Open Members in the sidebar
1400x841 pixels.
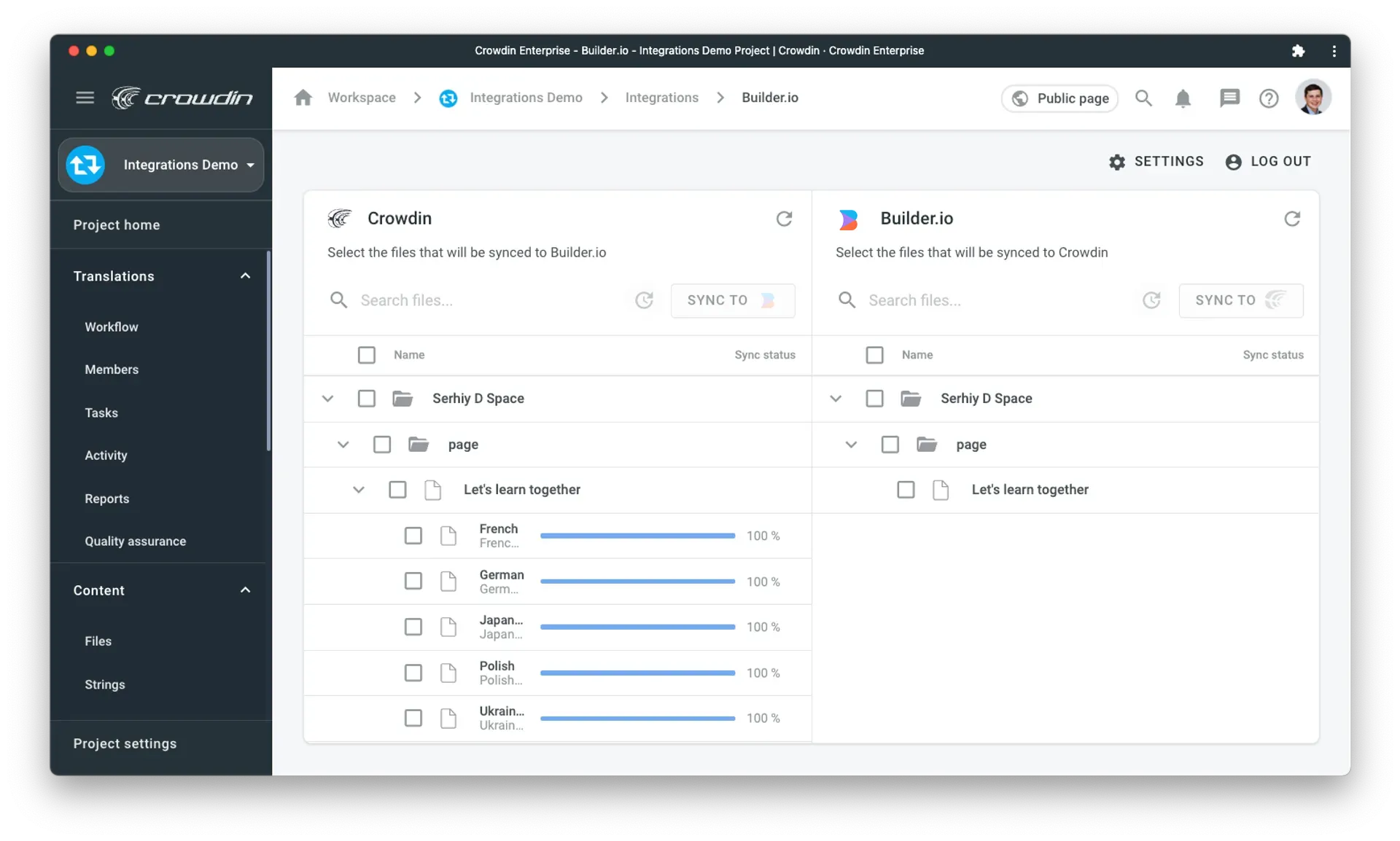pyautogui.click(x=112, y=369)
